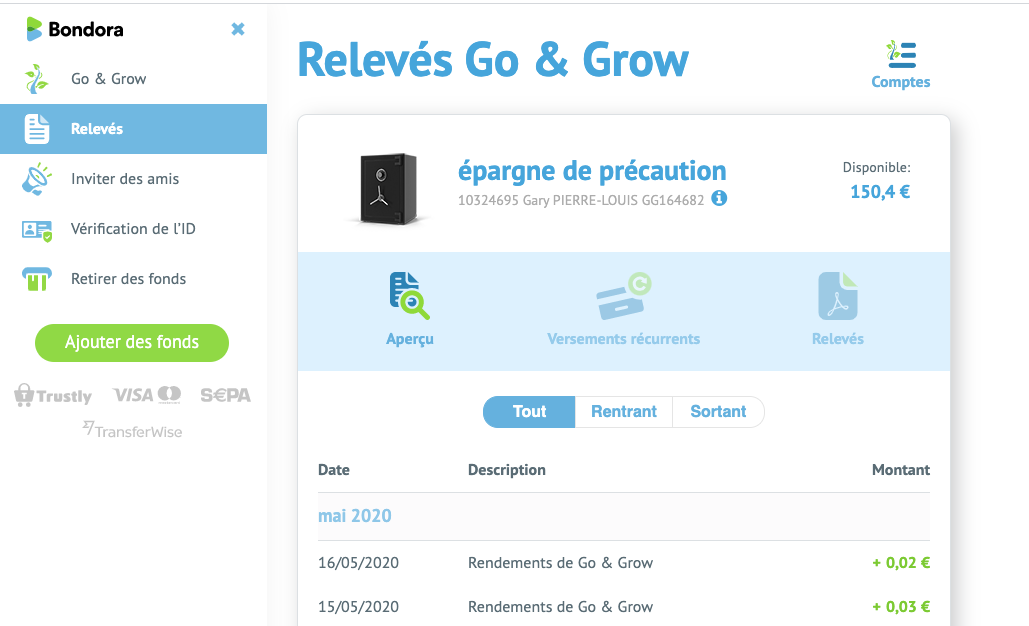Image resolution: width=1029 pixels, height=626 pixels.
Task: Click the Bondora logo
Action: [x=74, y=30]
